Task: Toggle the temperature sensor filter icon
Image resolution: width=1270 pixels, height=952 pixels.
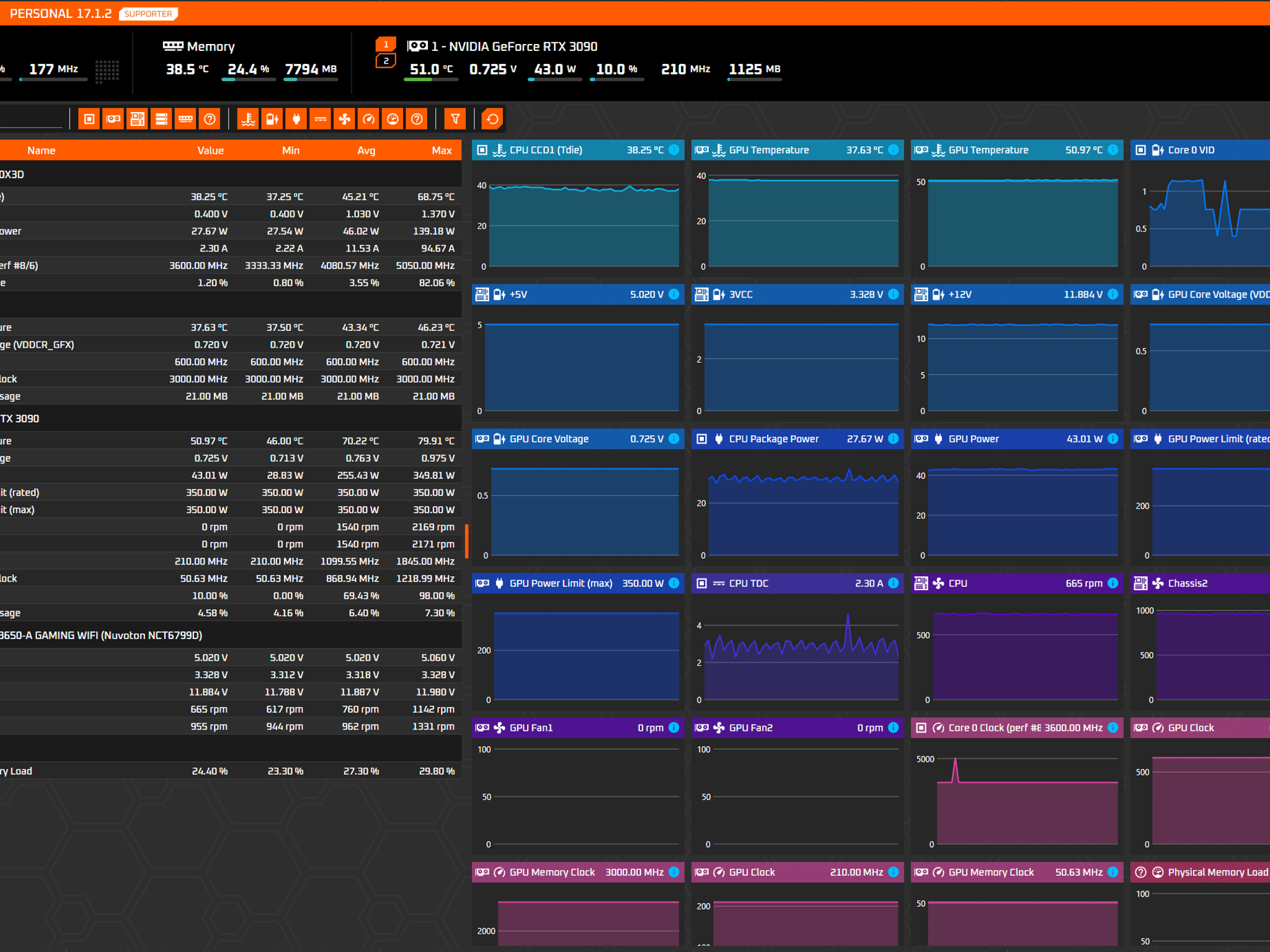Action: point(248,119)
